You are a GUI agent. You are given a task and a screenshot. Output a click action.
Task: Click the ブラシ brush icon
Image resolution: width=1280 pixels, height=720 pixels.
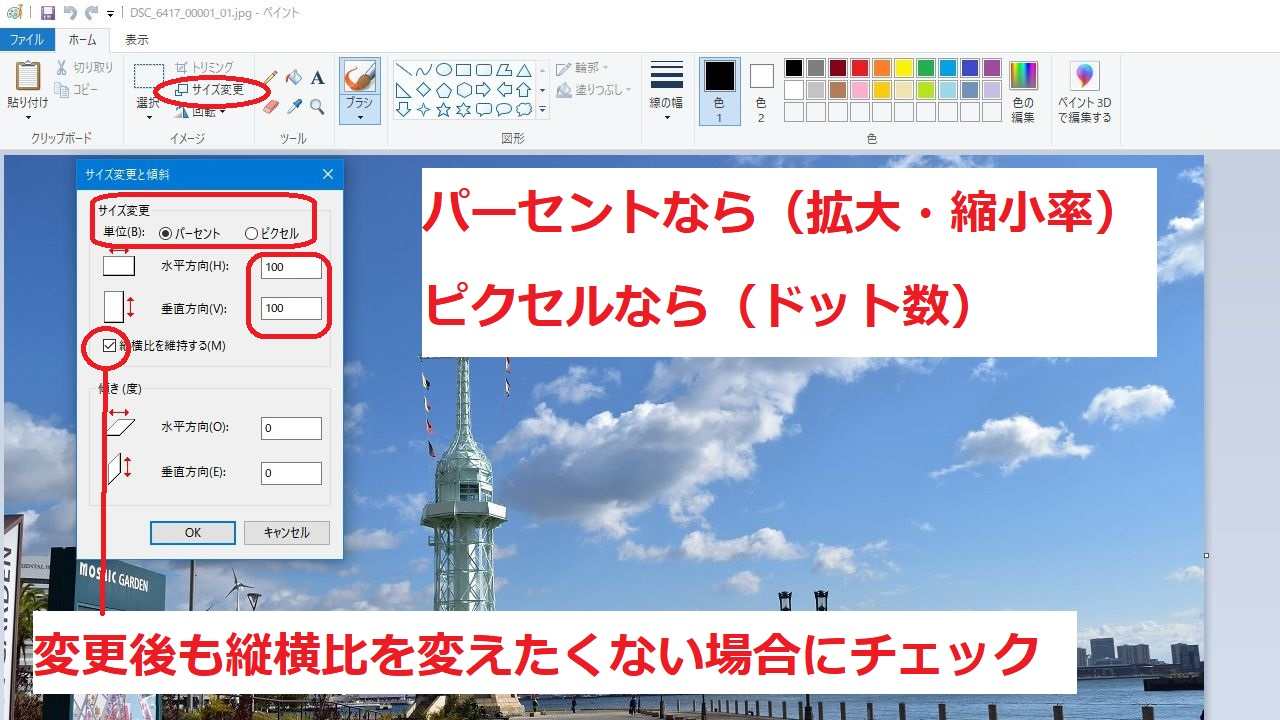[x=359, y=77]
